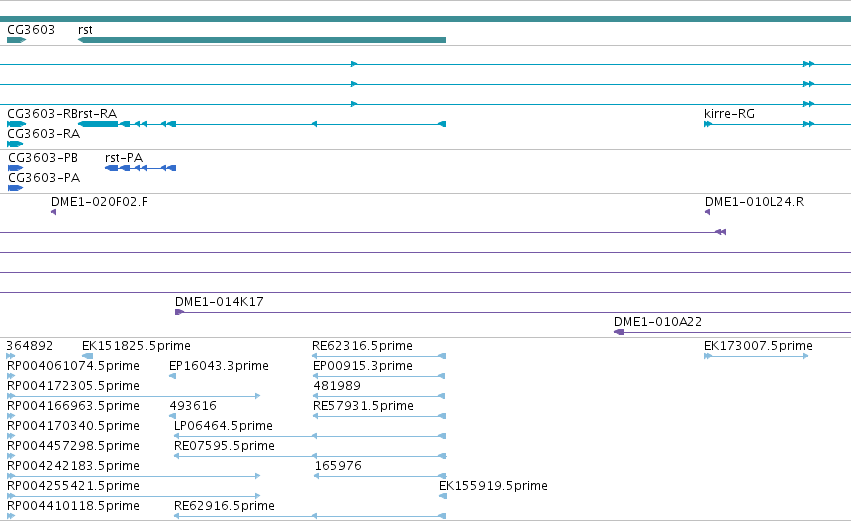Click the EK173007.5prime EST label
The height and width of the screenshot is (521, 851).
[x=758, y=346]
